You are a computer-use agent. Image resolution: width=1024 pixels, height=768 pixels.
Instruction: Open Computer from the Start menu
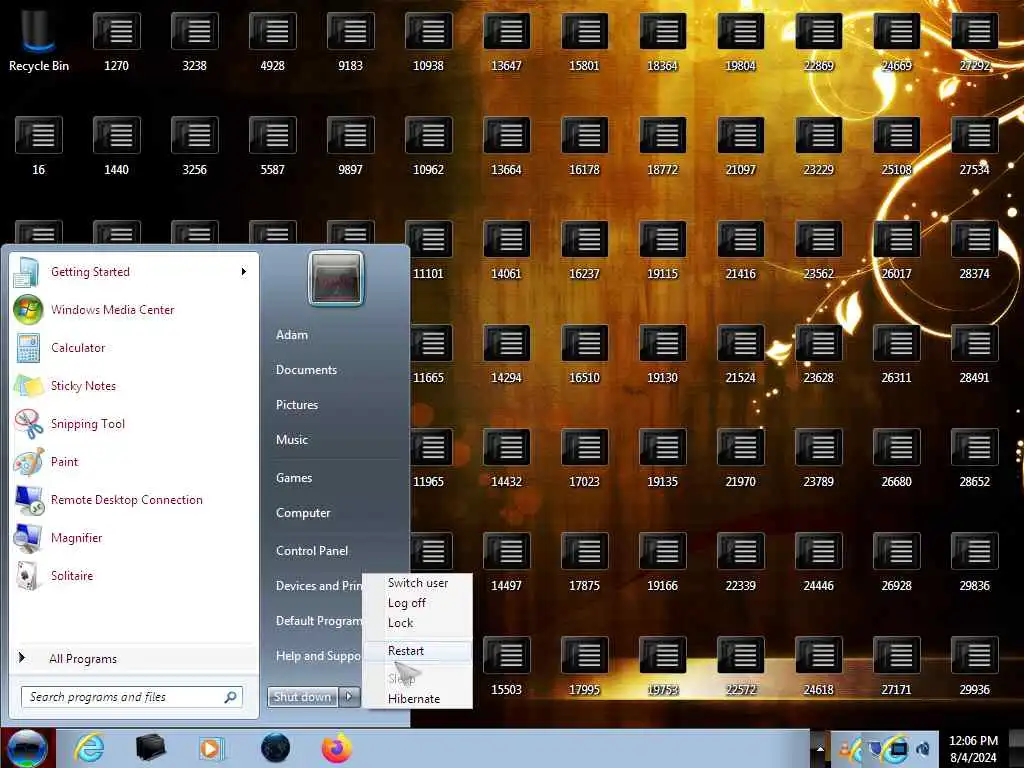[x=303, y=513]
